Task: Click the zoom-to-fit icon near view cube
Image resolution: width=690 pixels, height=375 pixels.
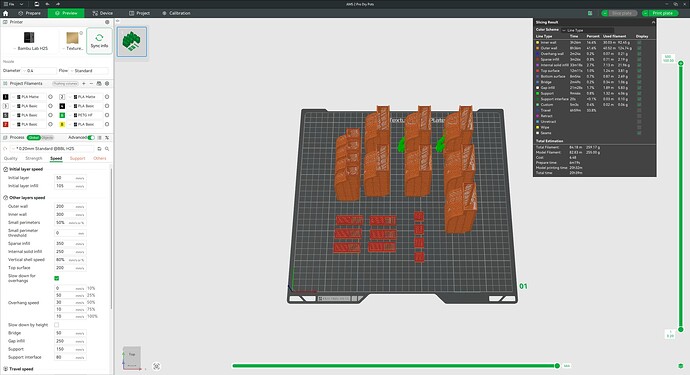Action: [x=157, y=366]
